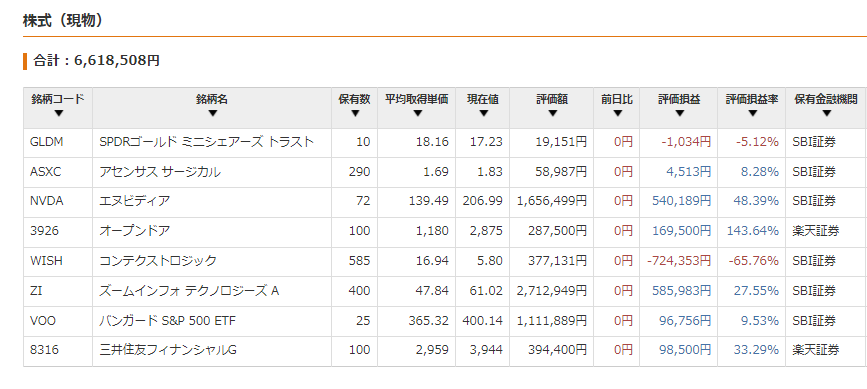Sort by 保有数 column arrow

355,114
